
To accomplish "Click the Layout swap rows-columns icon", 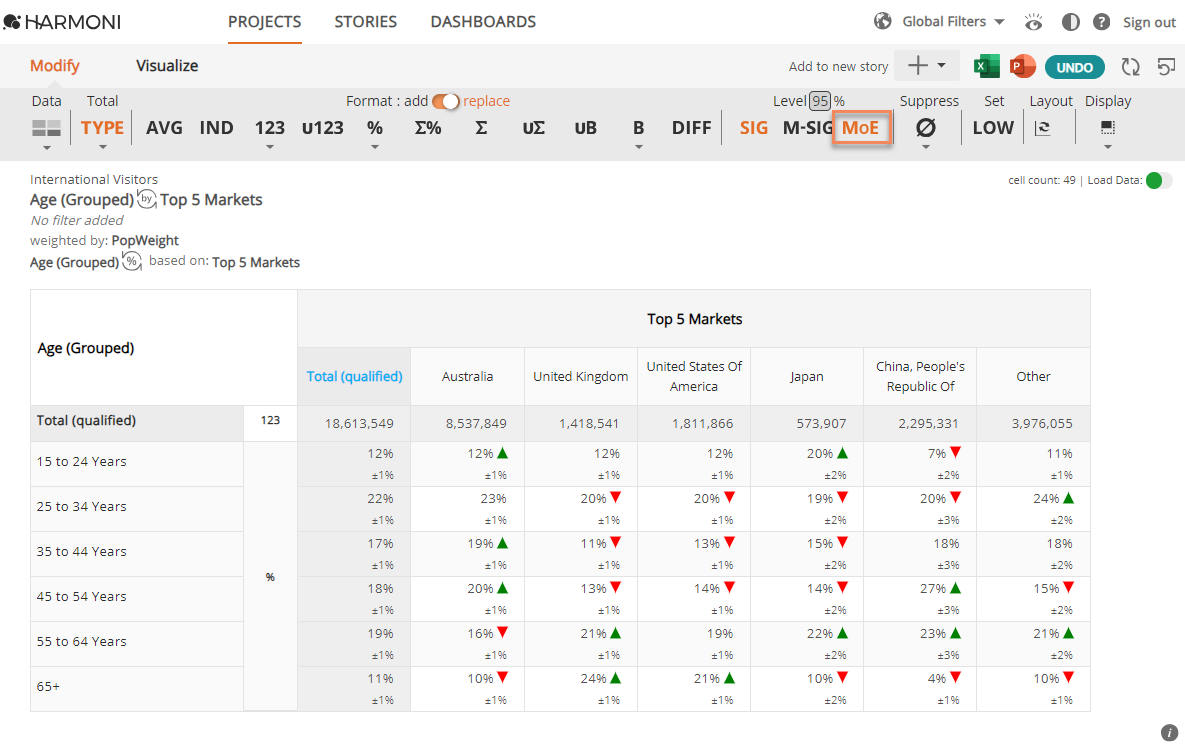I will [x=1043, y=129].
